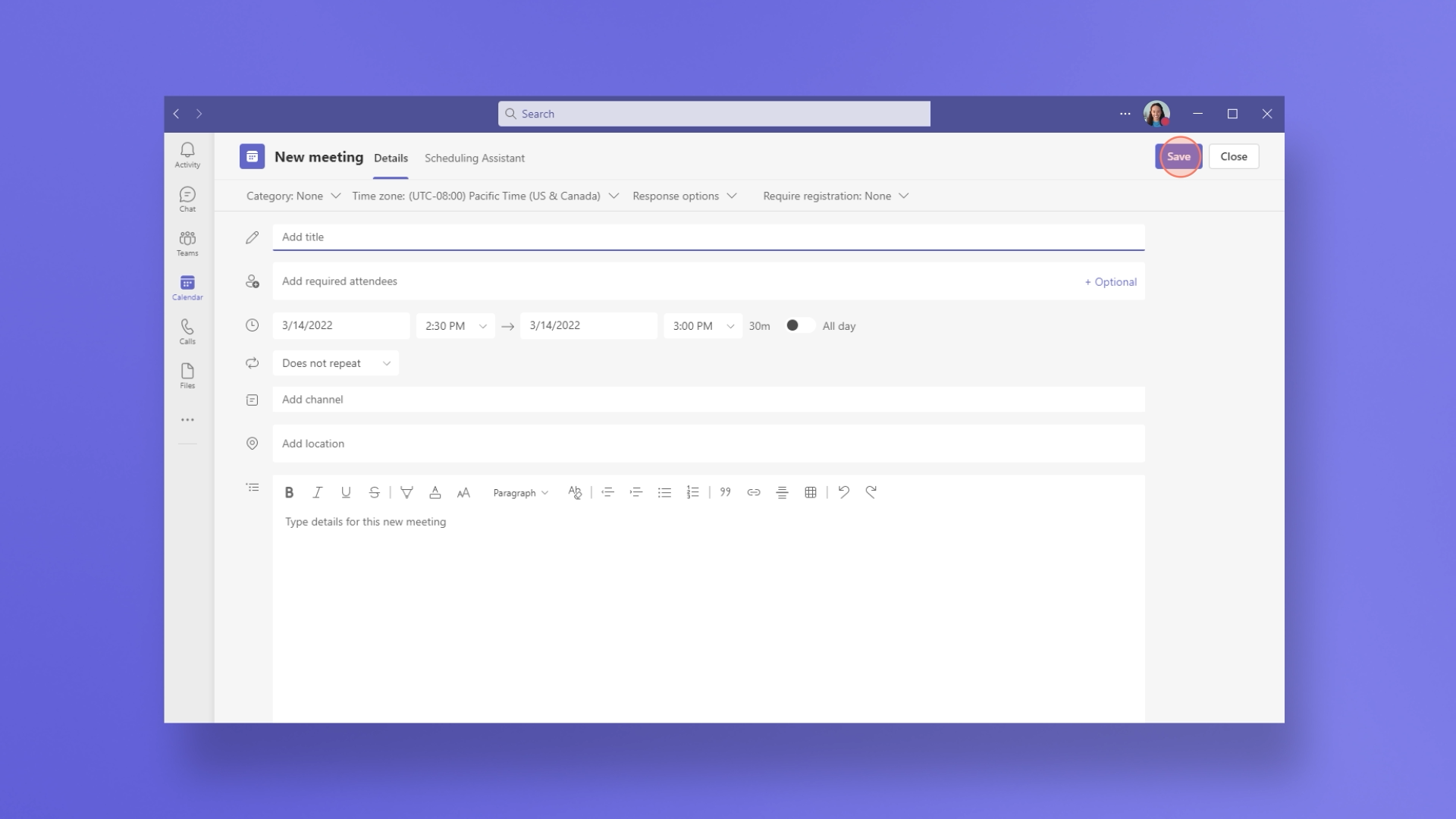This screenshot has height=819, width=1456.
Task: Close the new meeting form
Action: (x=1234, y=156)
